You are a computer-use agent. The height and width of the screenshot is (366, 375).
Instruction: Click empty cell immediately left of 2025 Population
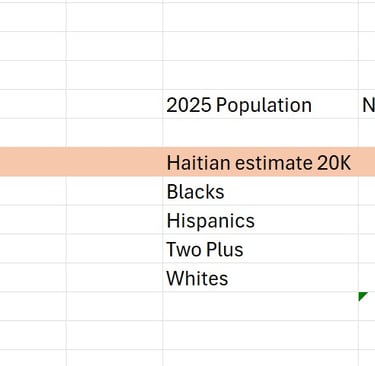[114, 104]
